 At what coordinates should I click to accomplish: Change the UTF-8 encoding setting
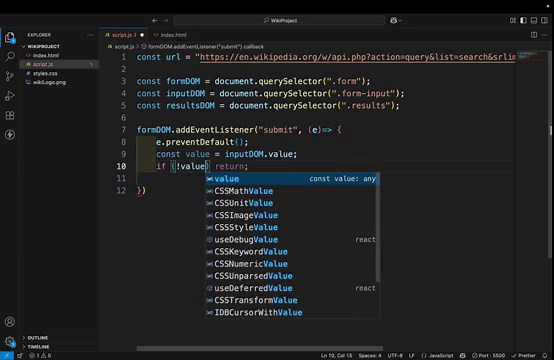pyautogui.click(x=395, y=355)
